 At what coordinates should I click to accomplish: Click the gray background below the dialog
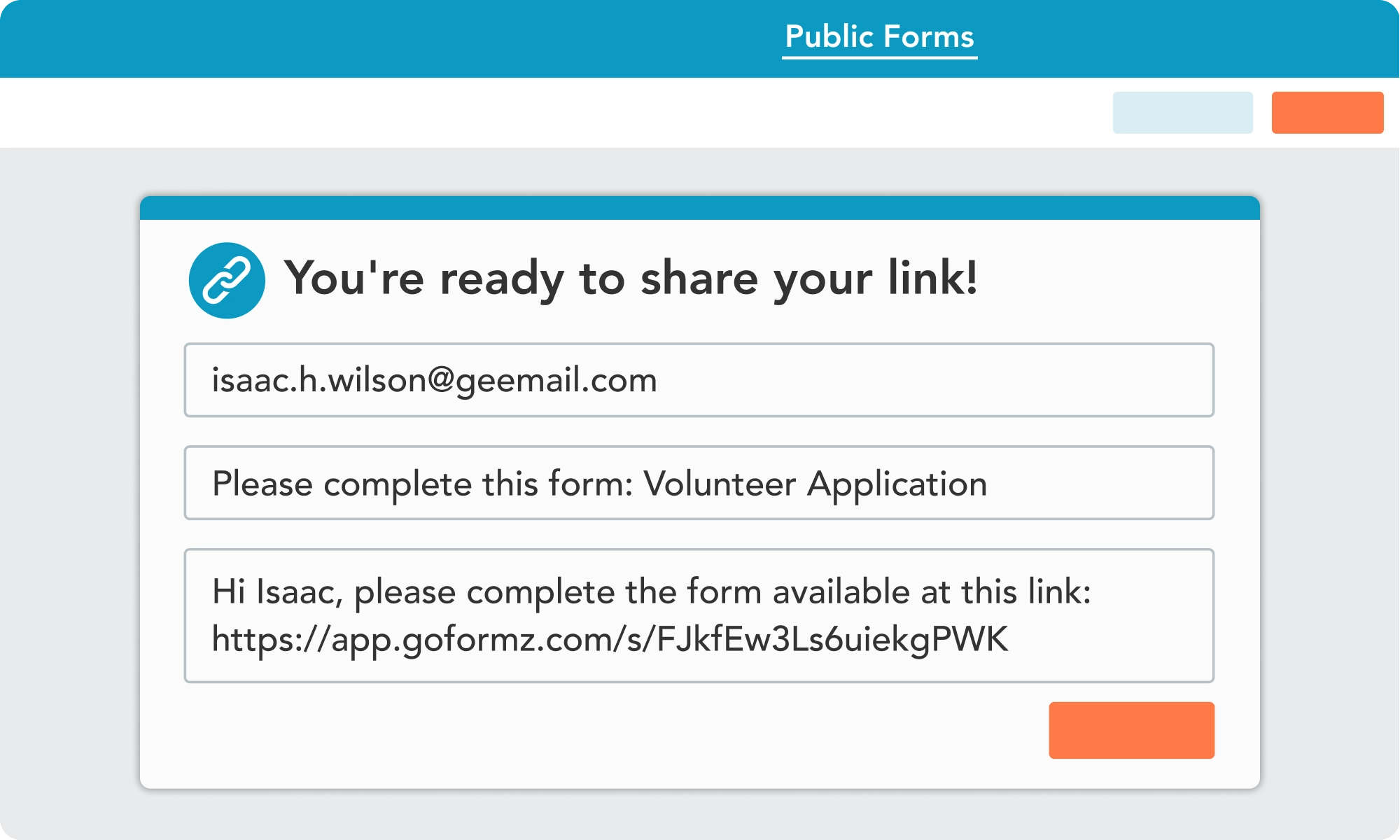700,815
